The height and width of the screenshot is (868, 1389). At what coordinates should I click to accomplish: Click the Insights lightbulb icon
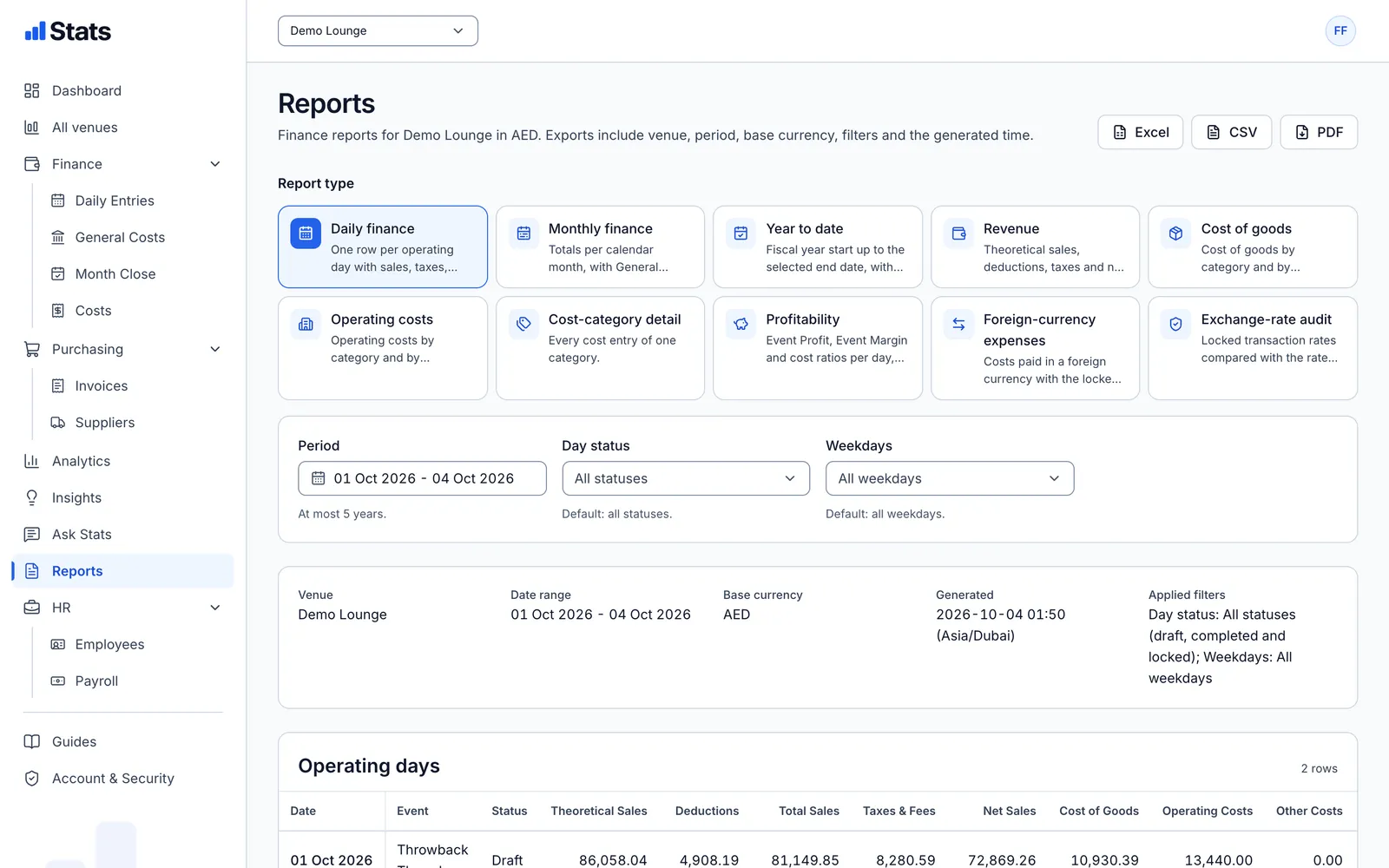[32, 497]
